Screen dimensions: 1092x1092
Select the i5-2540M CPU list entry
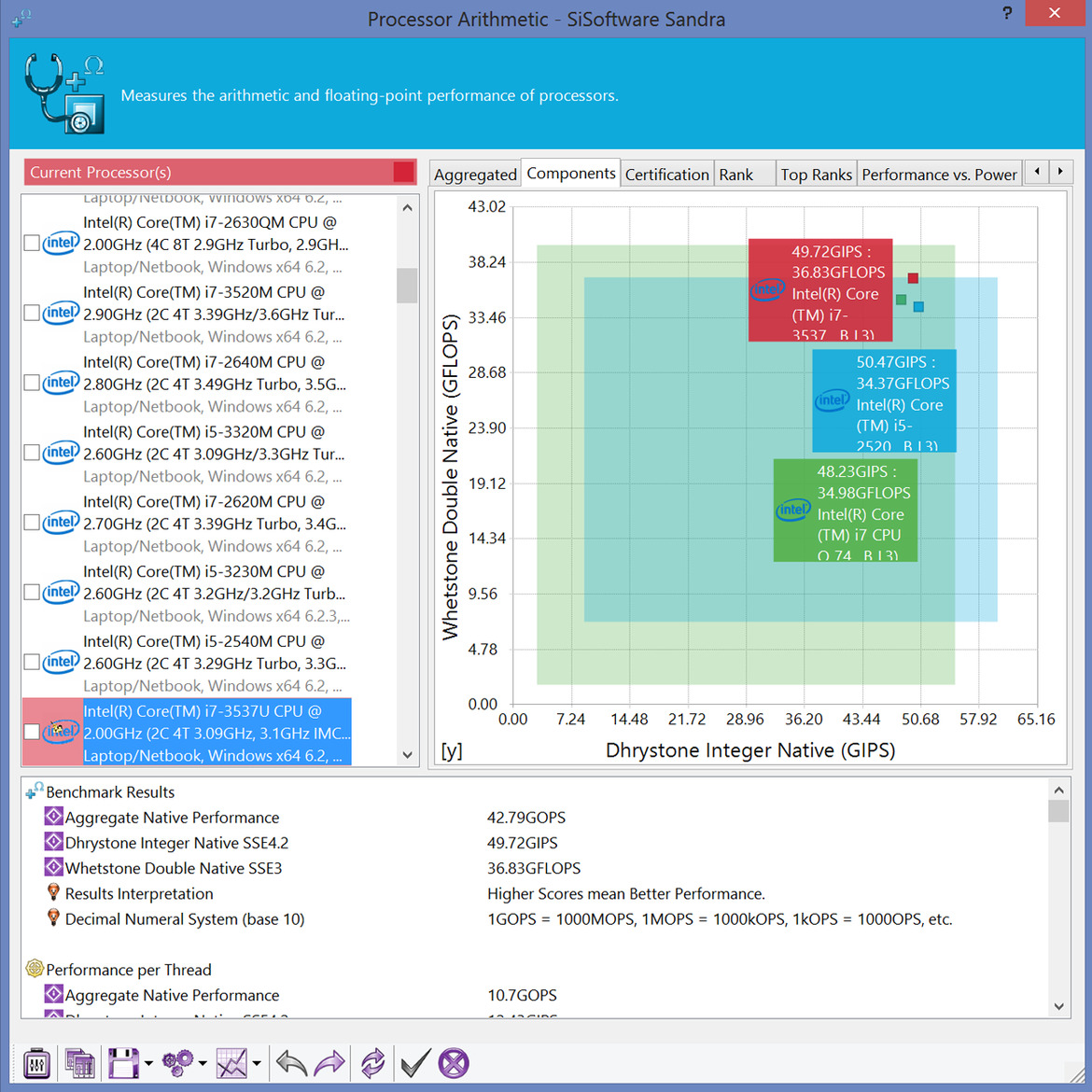(x=187, y=663)
